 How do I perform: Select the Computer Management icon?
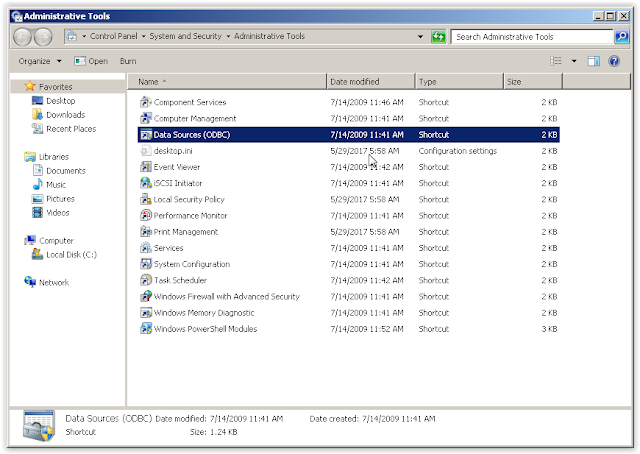pyautogui.click(x=146, y=118)
